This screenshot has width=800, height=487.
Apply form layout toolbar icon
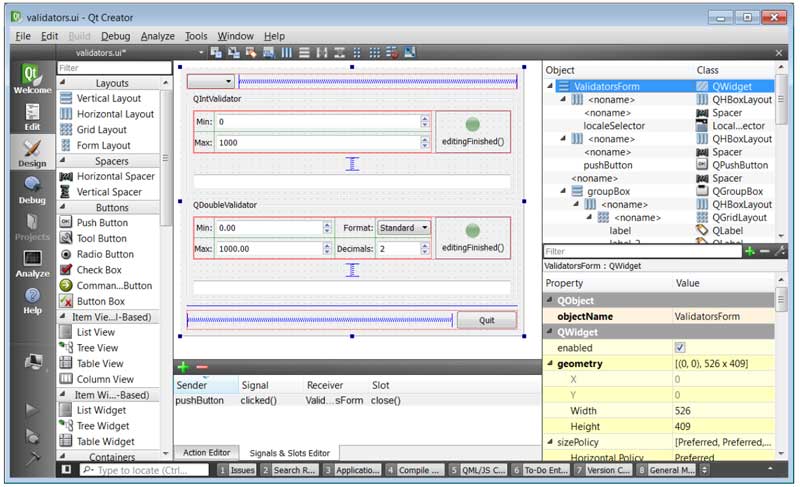click(357, 53)
